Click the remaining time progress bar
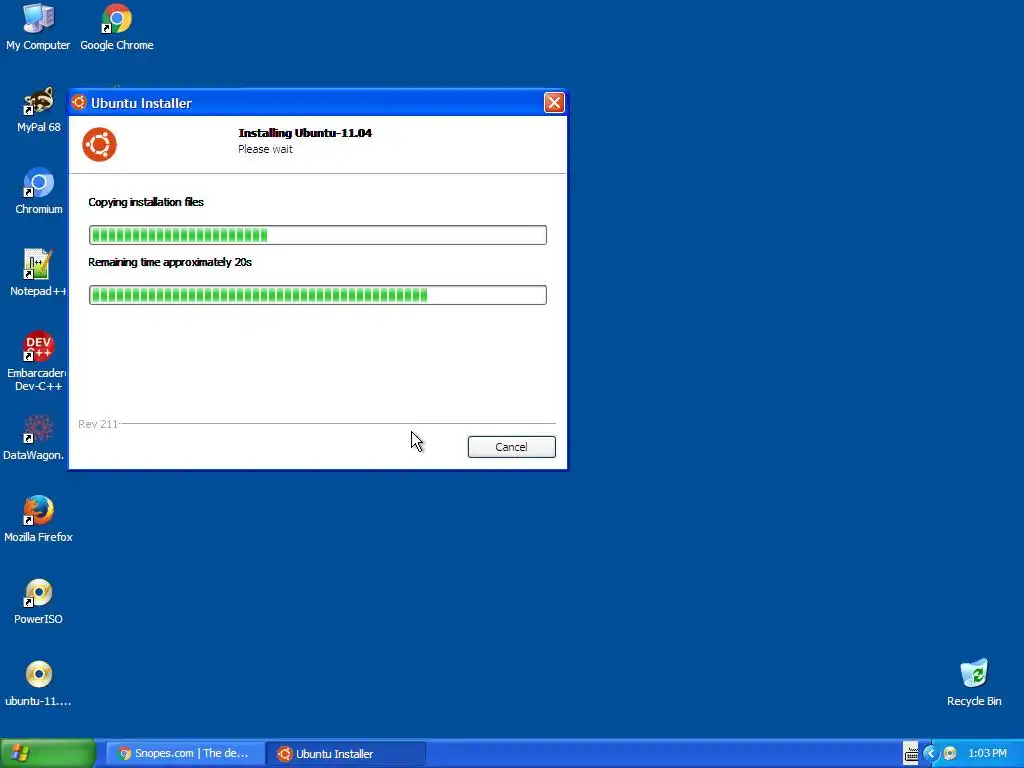The image size is (1024, 768). pyautogui.click(x=317, y=295)
